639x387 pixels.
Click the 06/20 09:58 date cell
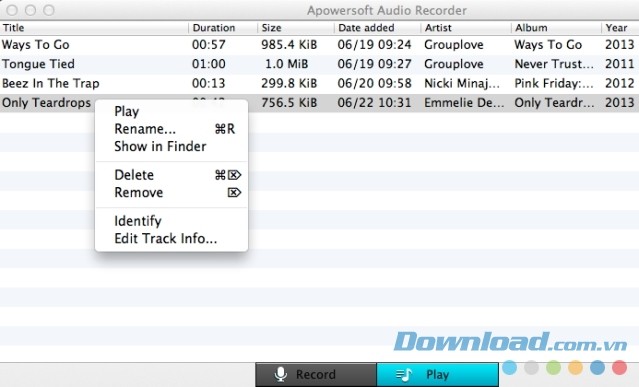374,83
